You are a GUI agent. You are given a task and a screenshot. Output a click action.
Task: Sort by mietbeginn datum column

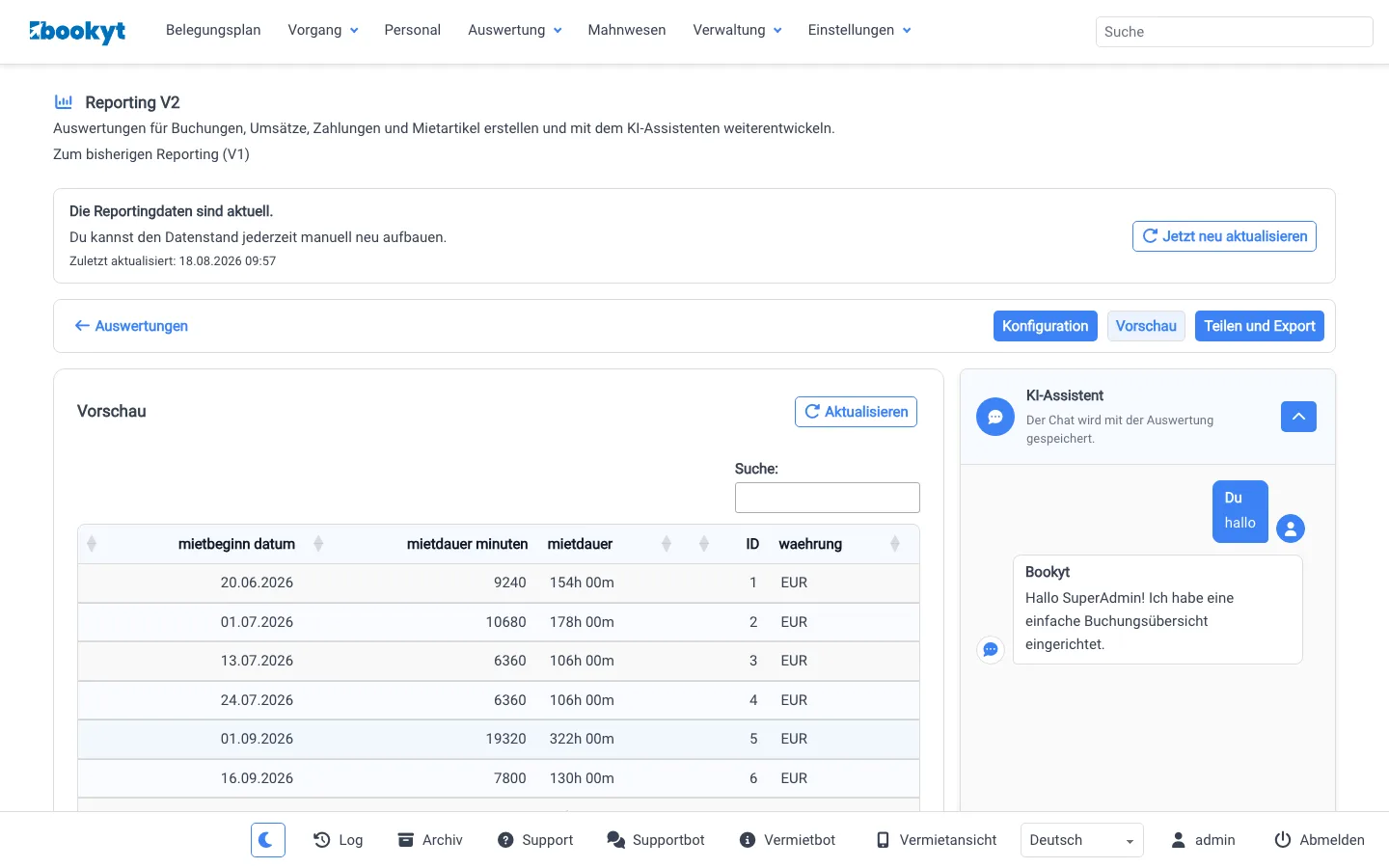[x=236, y=544]
